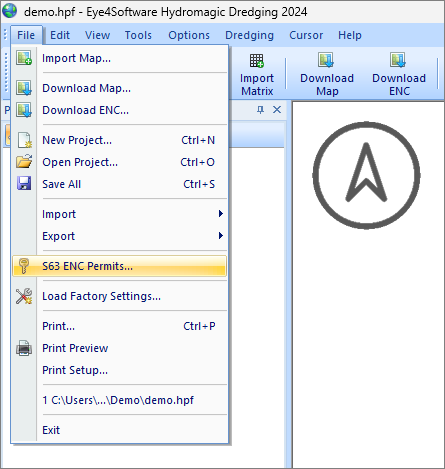Click the Download Map toolbar icon
Image resolution: width=445 pixels, height=469 pixels.
pos(326,60)
